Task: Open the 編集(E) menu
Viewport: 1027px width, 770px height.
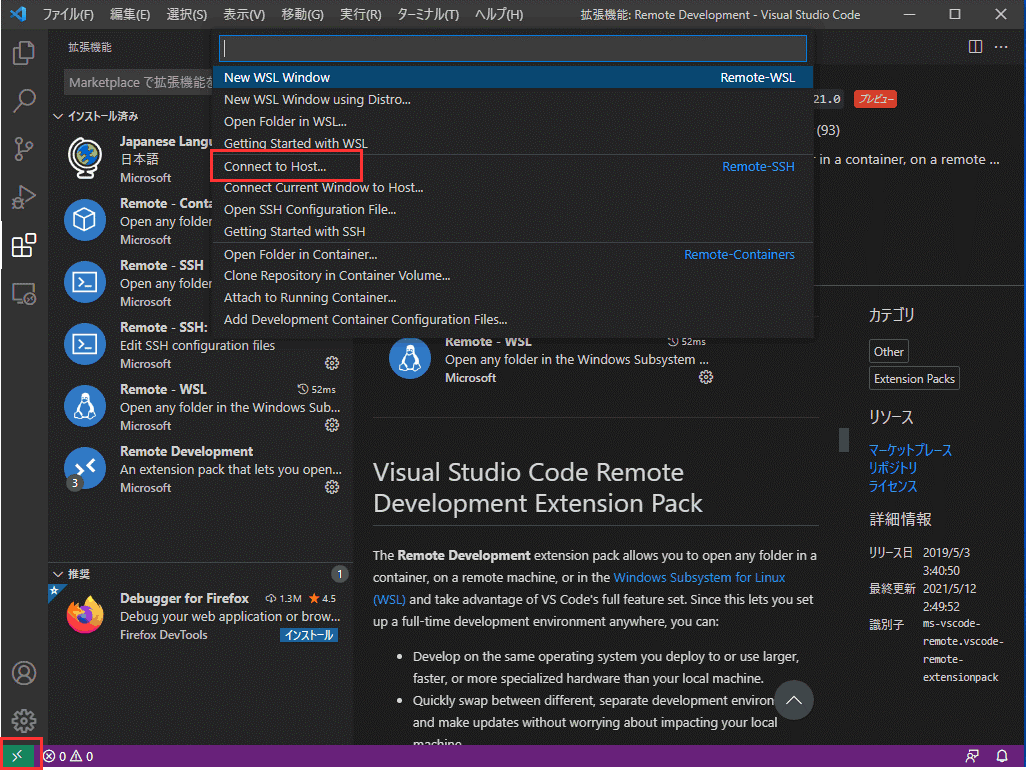Action: tap(130, 14)
